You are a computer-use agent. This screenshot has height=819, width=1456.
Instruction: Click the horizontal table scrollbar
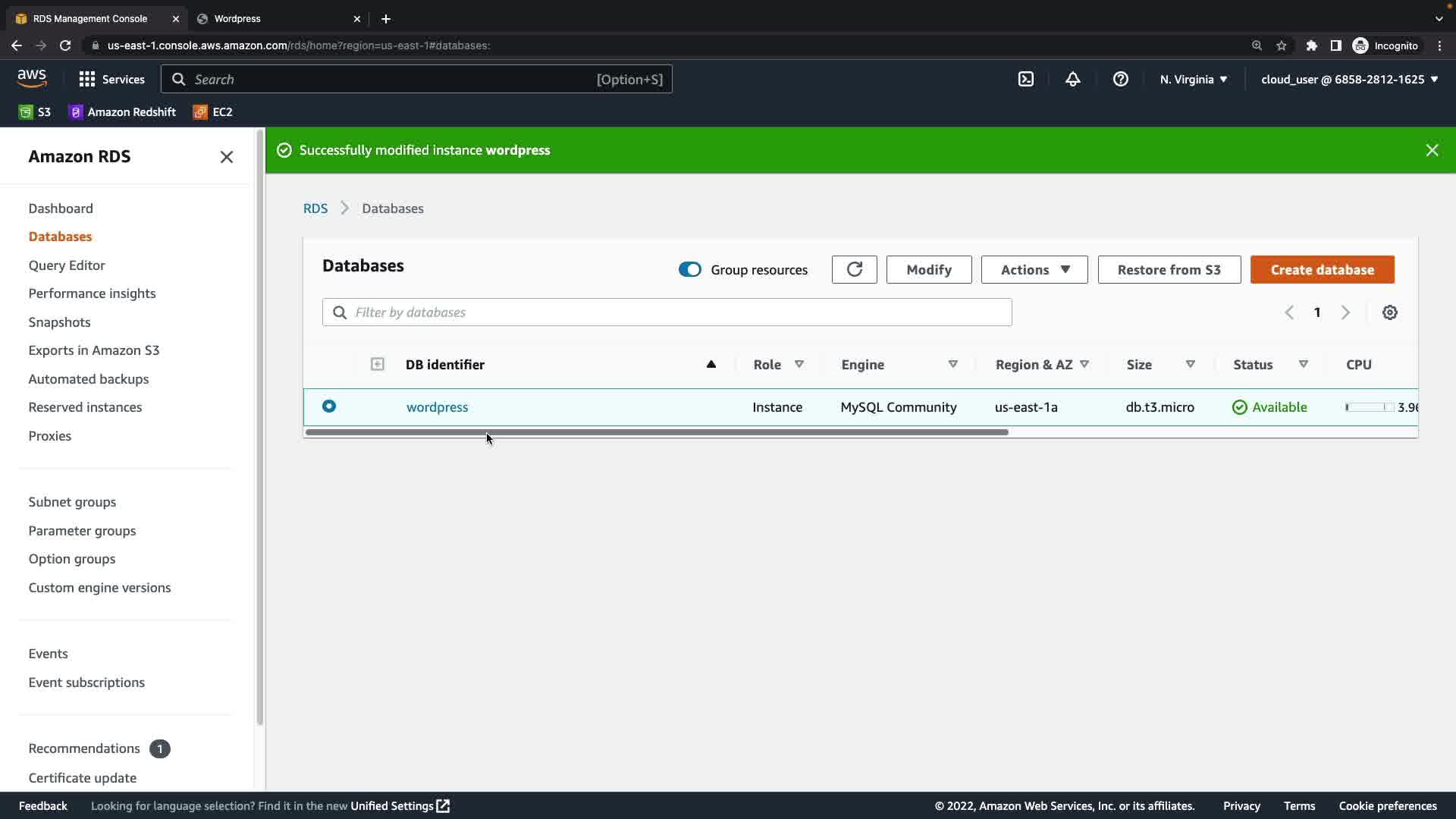pos(657,432)
